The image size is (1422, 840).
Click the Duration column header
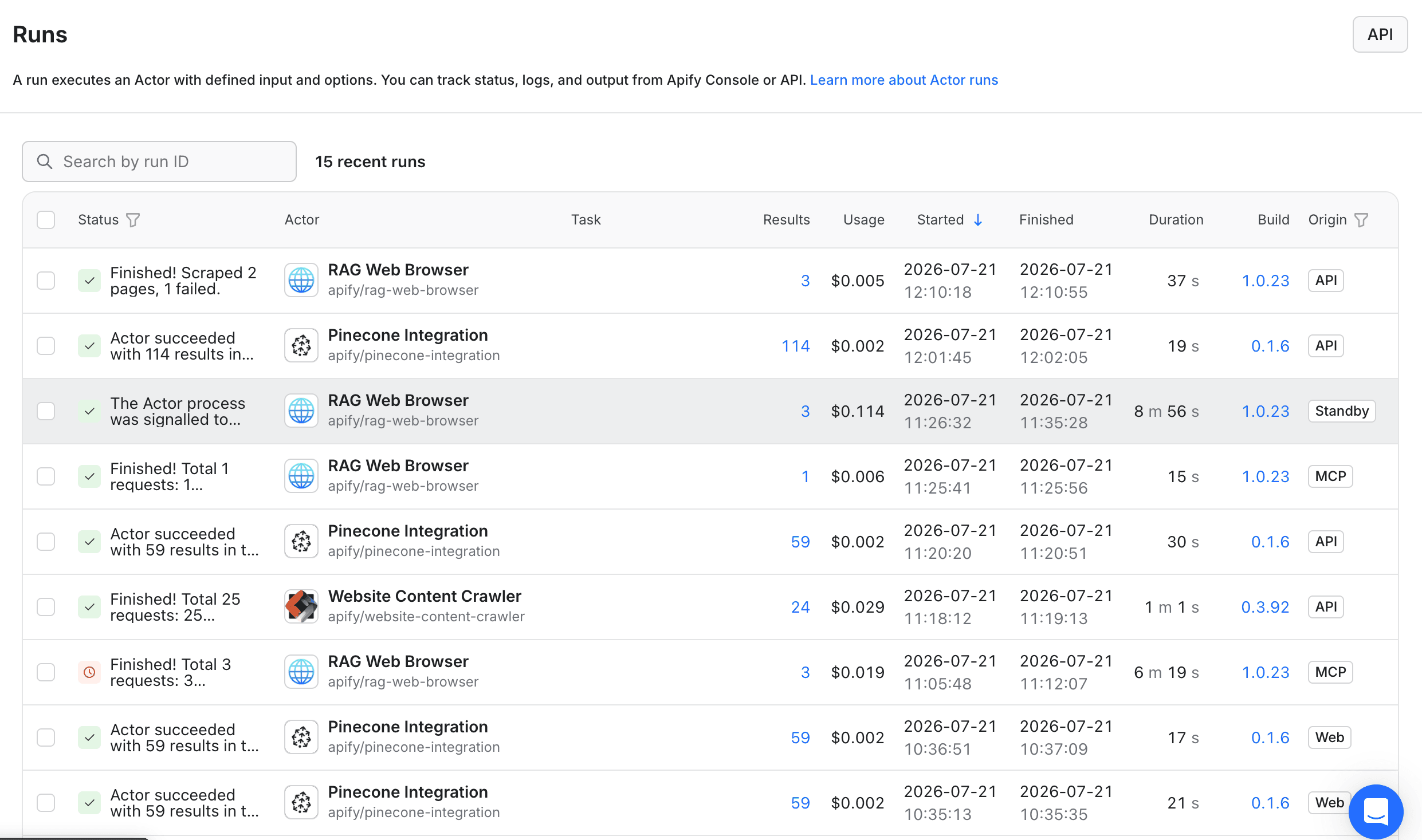click(1176, 220)
